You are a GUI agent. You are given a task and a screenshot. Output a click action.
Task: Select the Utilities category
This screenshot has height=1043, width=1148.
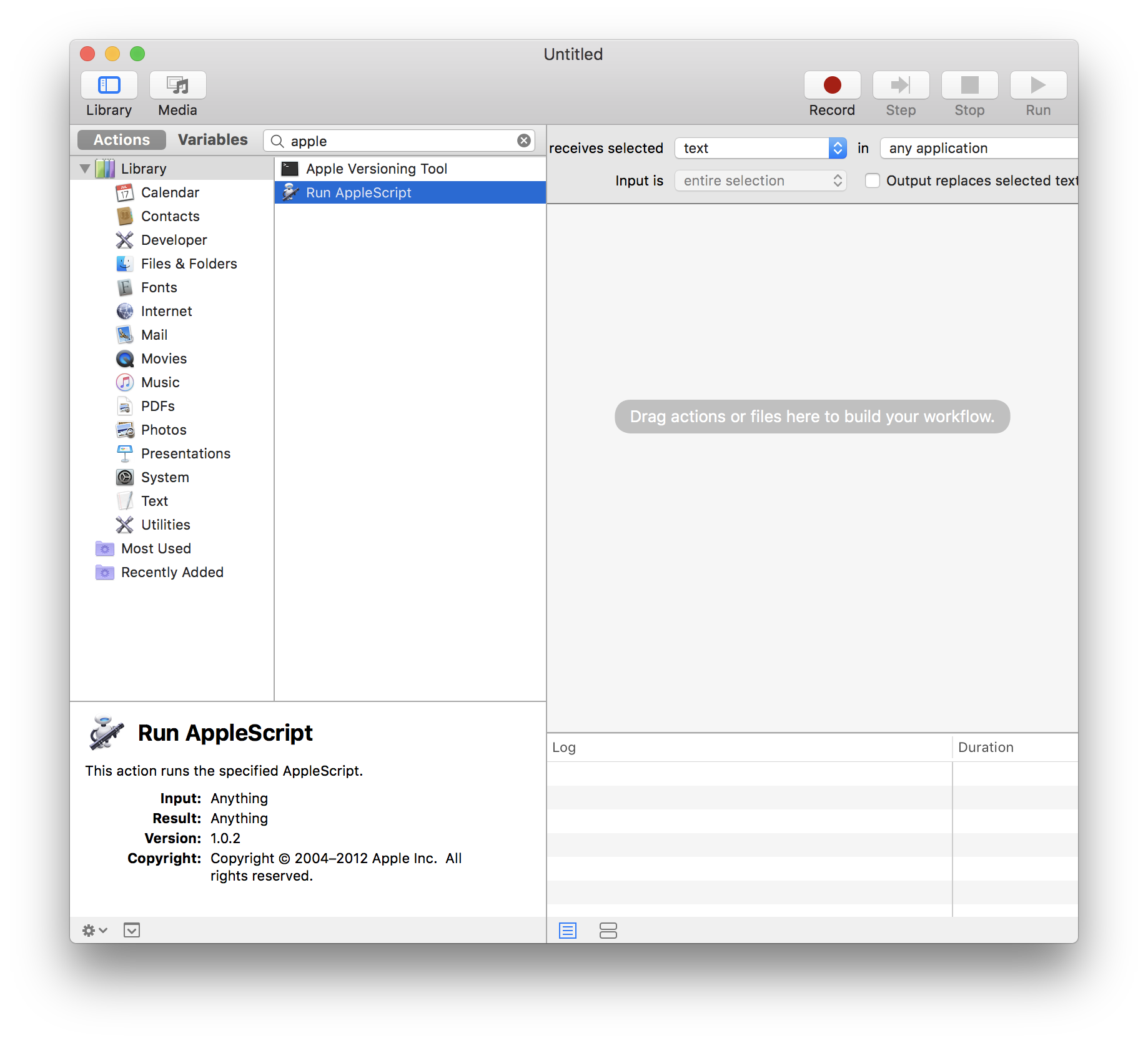click(x=166, y=525)
